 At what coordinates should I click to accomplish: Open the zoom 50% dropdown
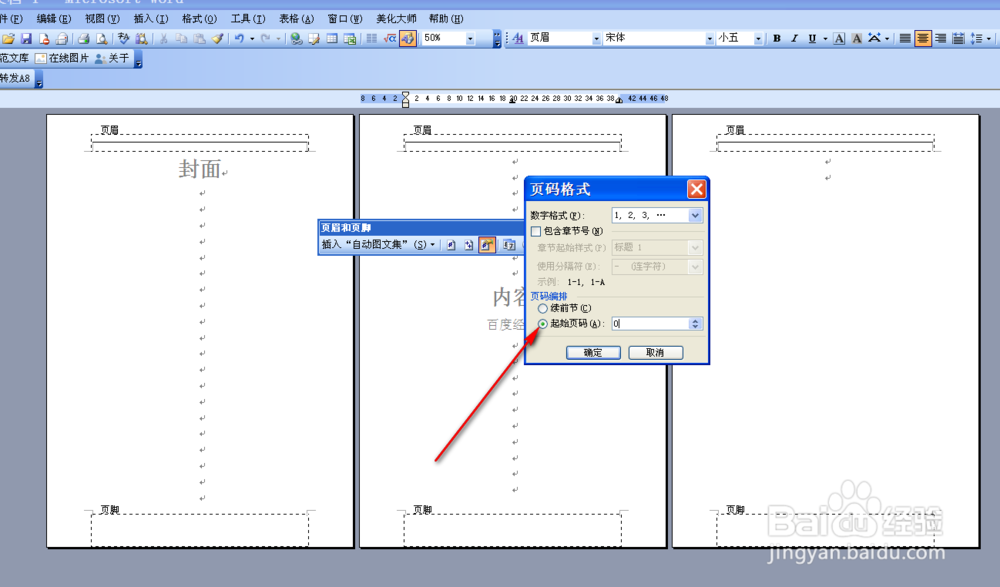click(470, 39)
